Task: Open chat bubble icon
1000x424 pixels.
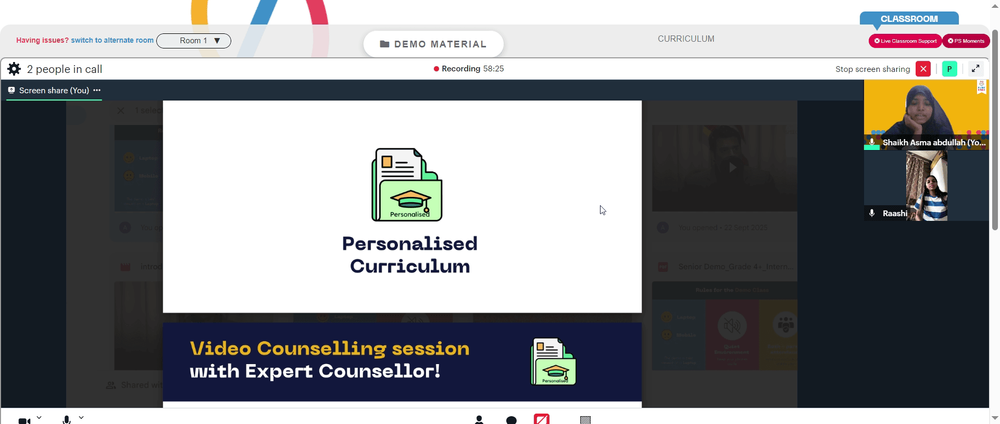Action: pos(511,421)
